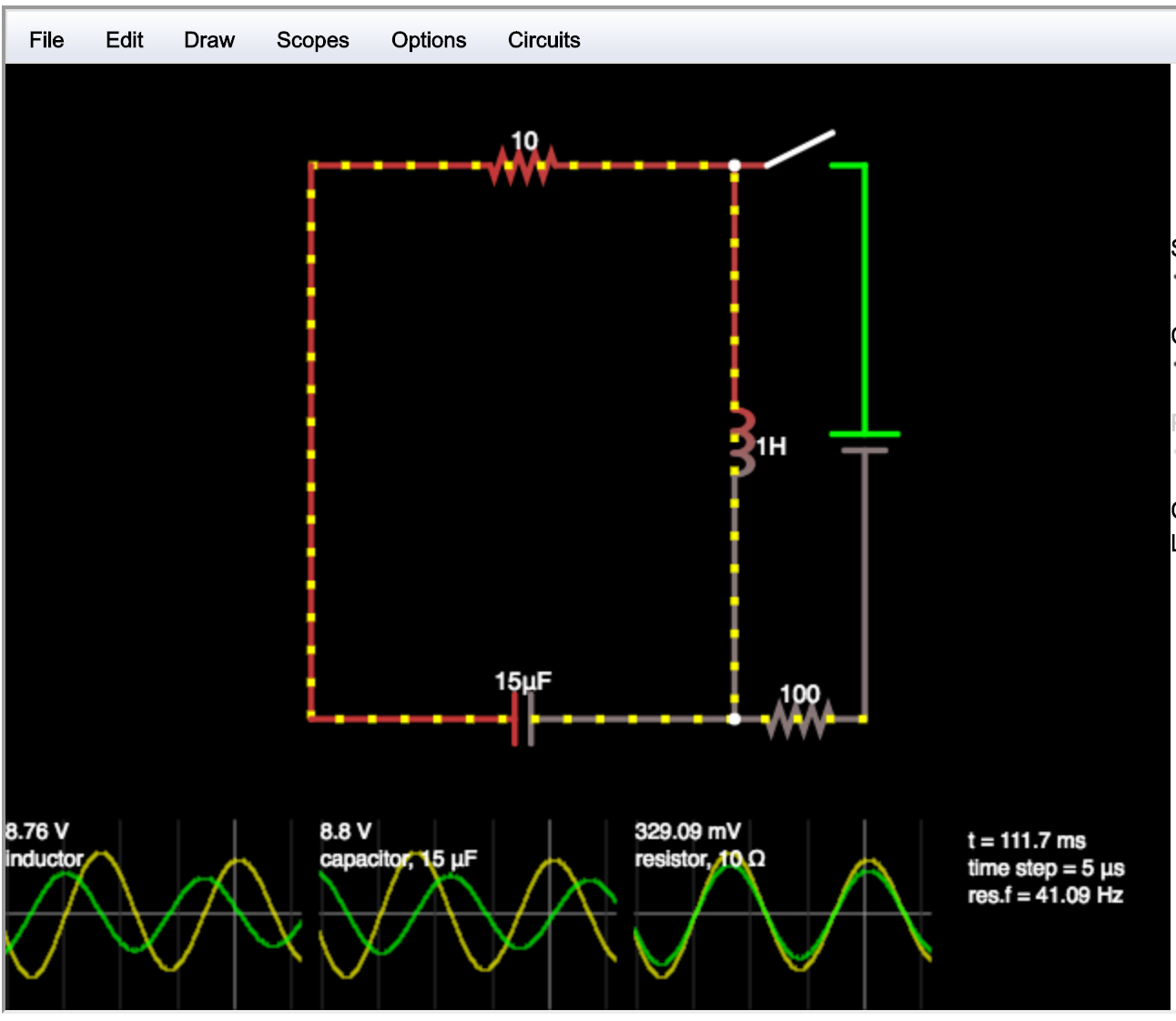This screenshot has width=1176, height=1021.
Task: Open the Options menu
Action: tap(428, 40)
